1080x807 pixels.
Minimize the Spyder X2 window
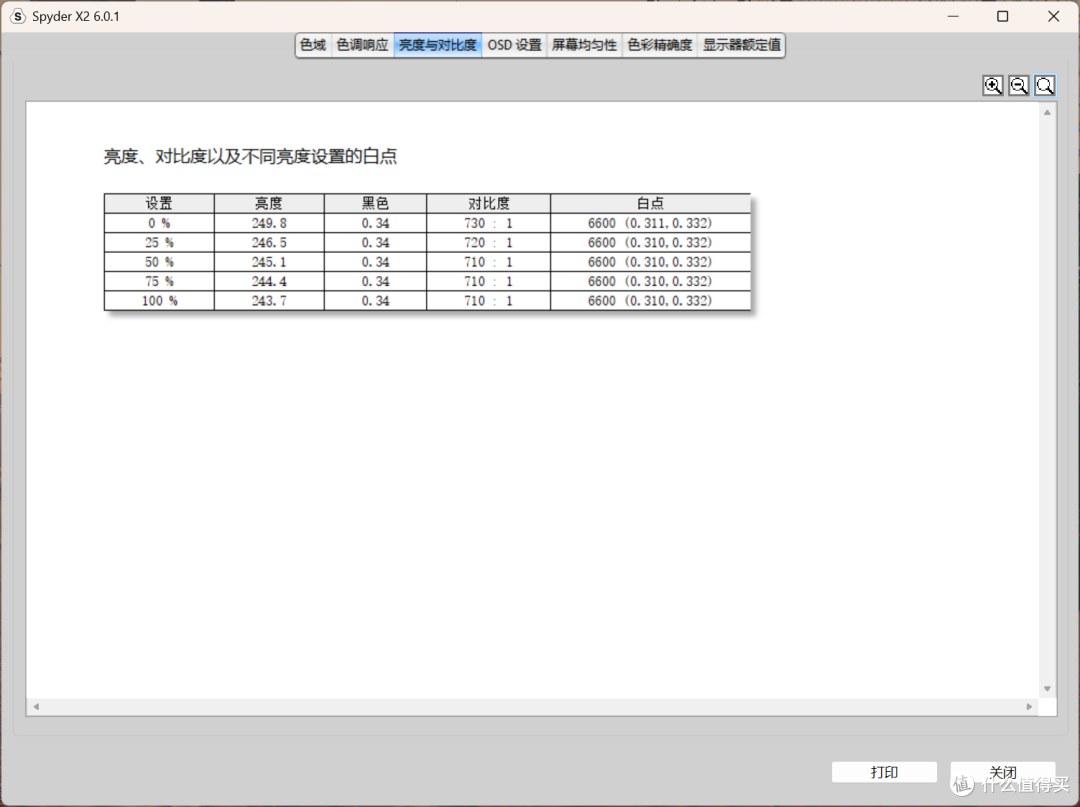[953, 17]
